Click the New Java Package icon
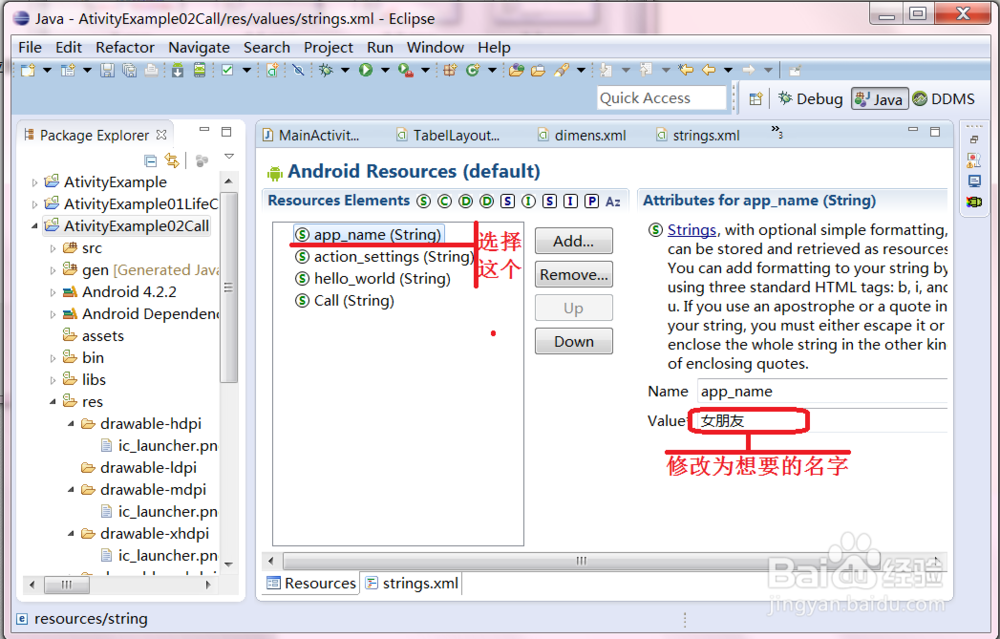The image size is (1000, 639). tap(450, 70)
